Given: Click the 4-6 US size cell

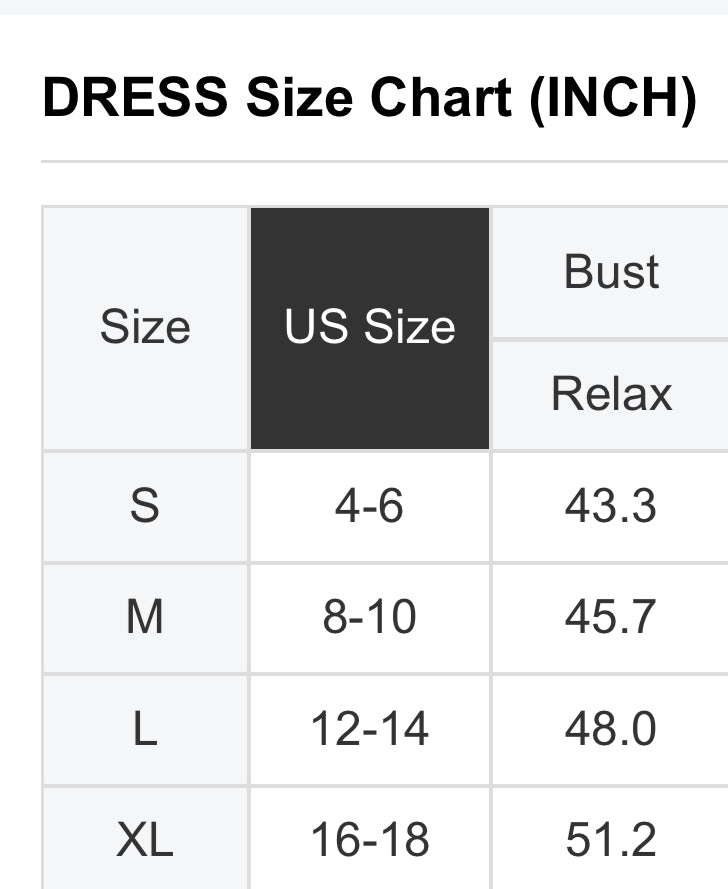Looking at the screenshot, I should coord(370,506).
